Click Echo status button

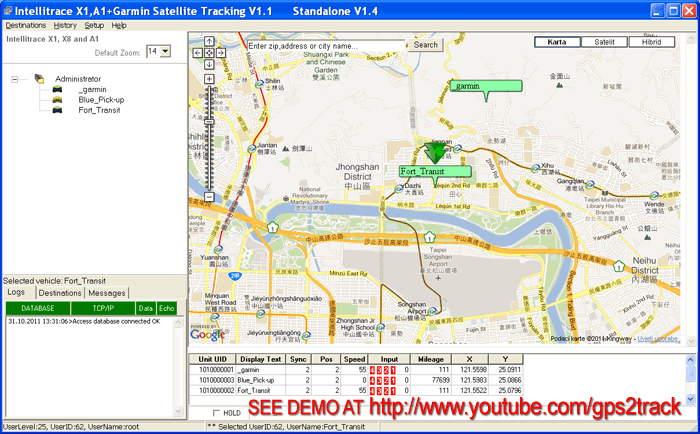[x=167, y=308]
